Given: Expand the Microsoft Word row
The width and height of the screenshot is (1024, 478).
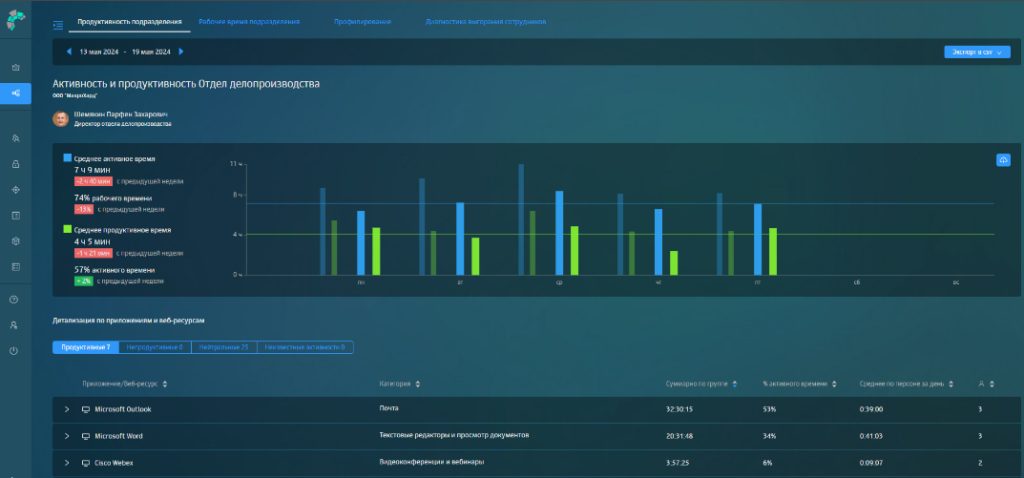Looking at the screenshot, I should tap(67, 436).
